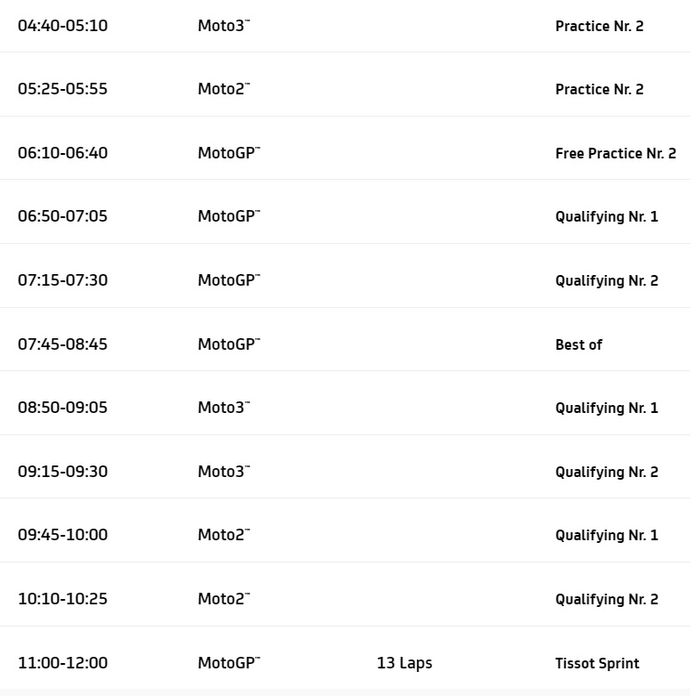The height and width of the screenshot is (696, 700).
Task: Select MotoGP Qualifying Nr. 2 label
Action: (606, 280)
